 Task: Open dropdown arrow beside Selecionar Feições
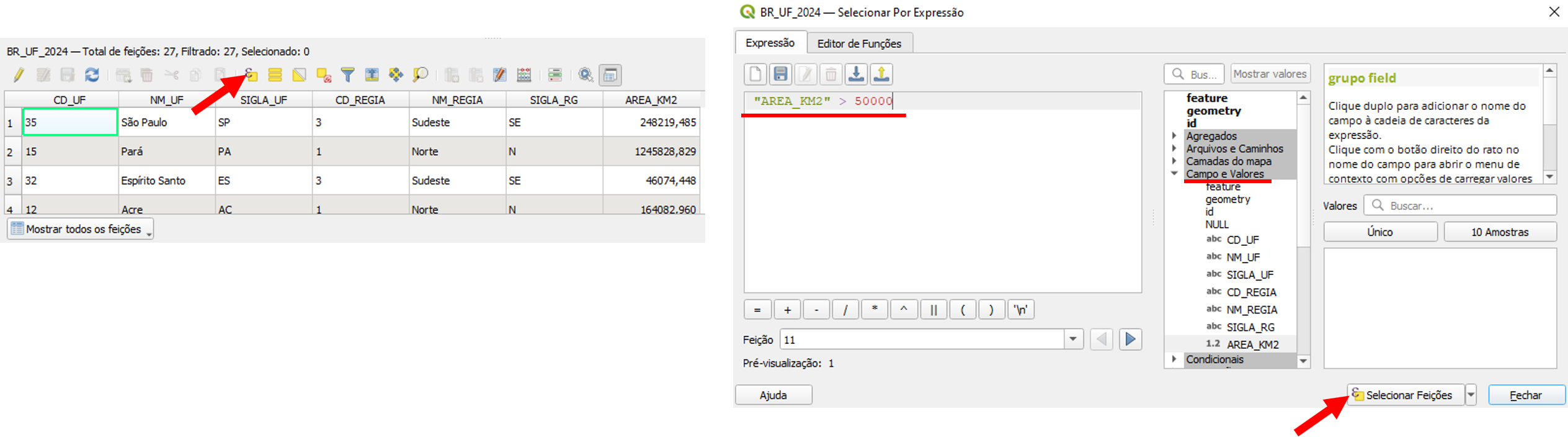[1471, 395]
